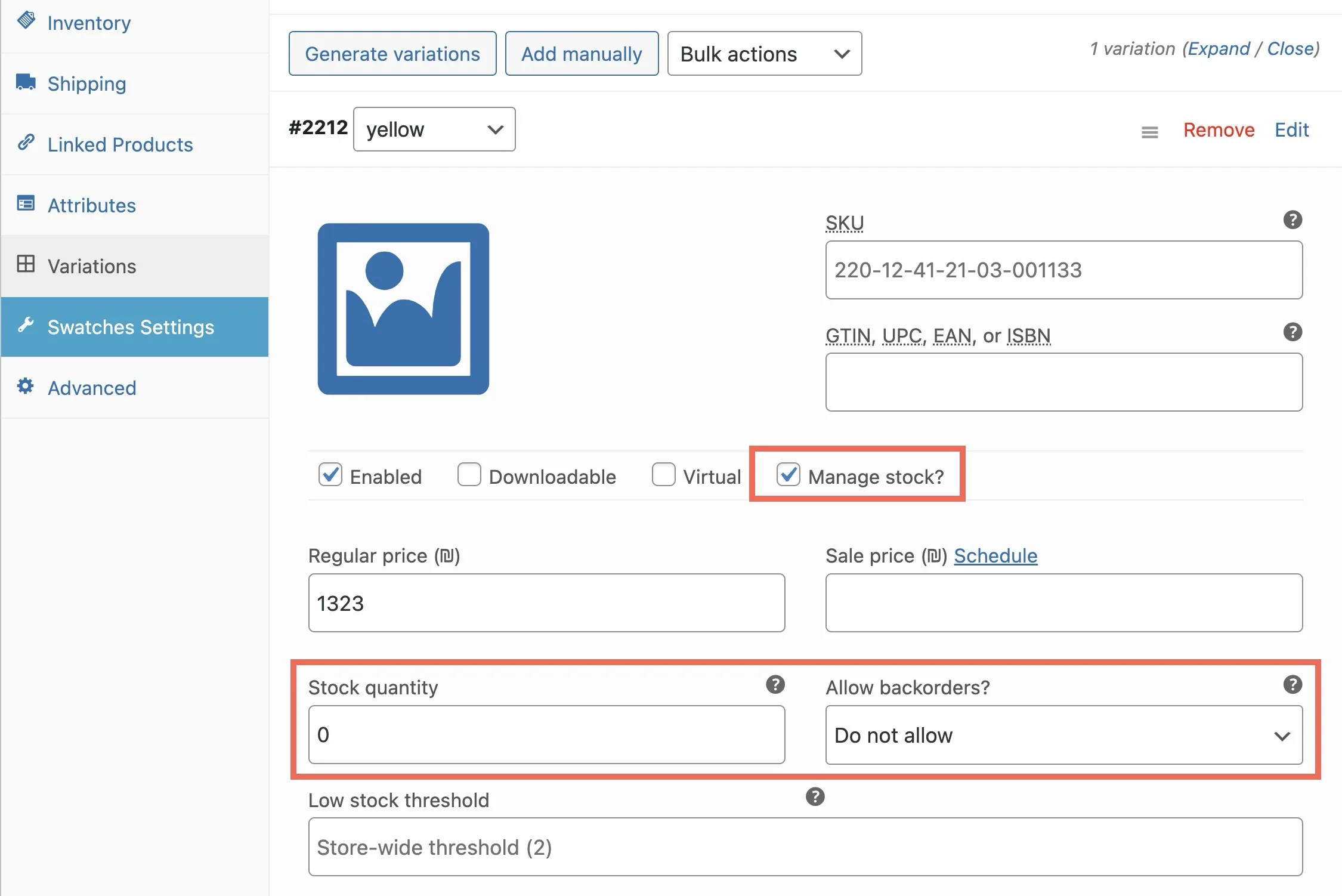Screen dimensions: 1342x896
Task: Click the Low stock threshold help icon
Action: coord(815,796)
